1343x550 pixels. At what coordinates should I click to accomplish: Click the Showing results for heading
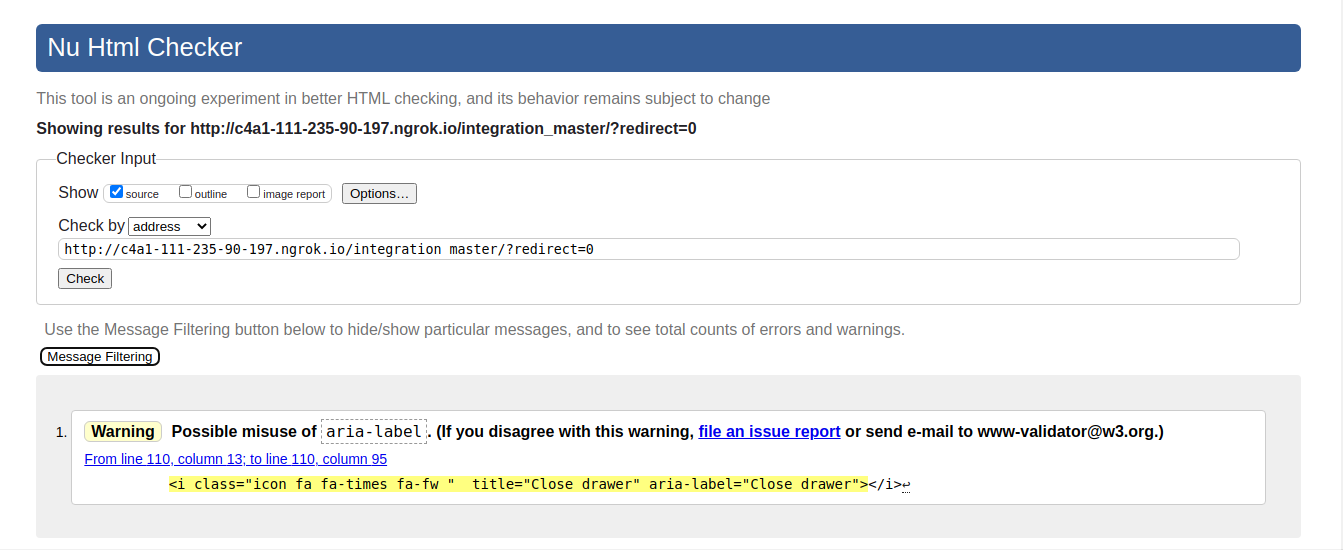(x=366, y=129)
